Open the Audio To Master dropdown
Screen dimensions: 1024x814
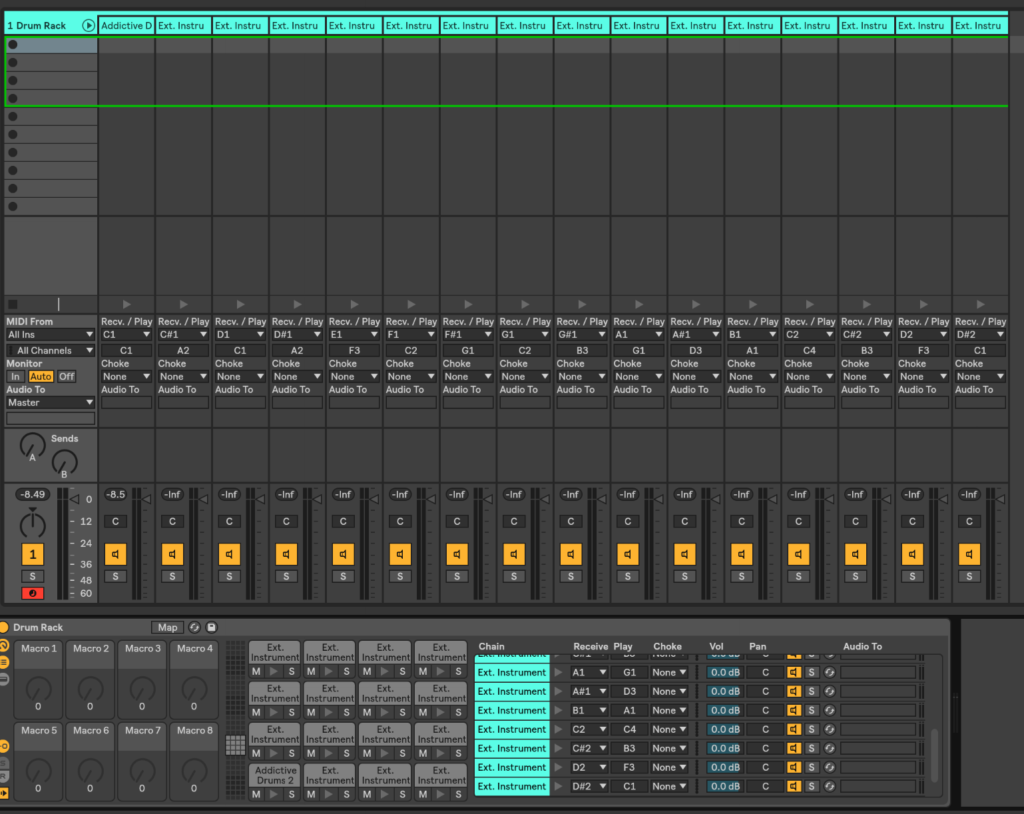(50, 402)
